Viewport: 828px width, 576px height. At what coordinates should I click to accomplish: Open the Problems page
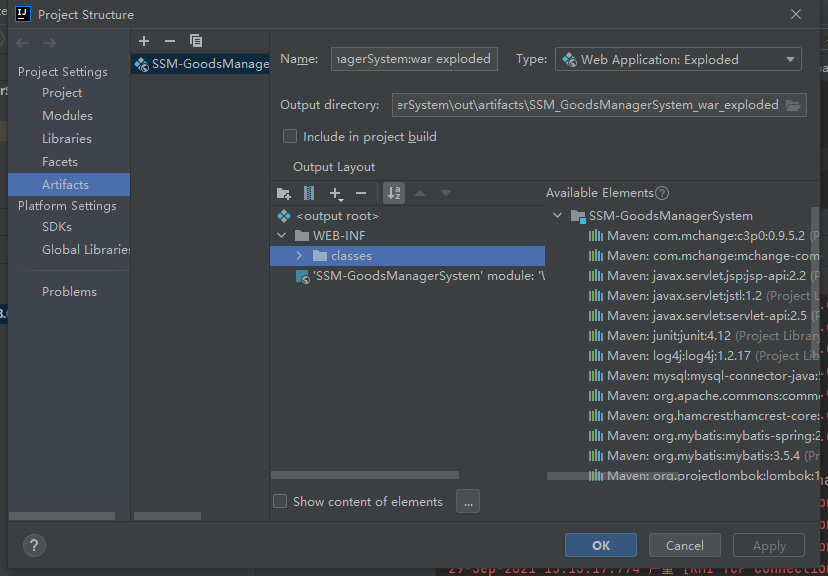click(x=69, y=291)
